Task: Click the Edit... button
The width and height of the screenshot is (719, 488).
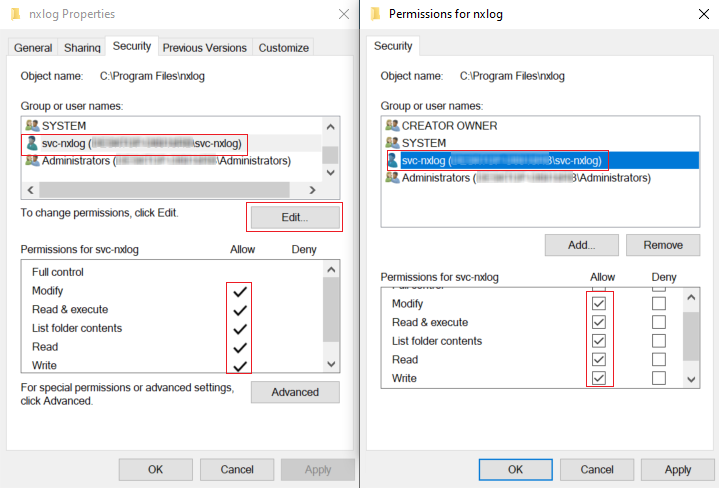Action: [294, 217]
